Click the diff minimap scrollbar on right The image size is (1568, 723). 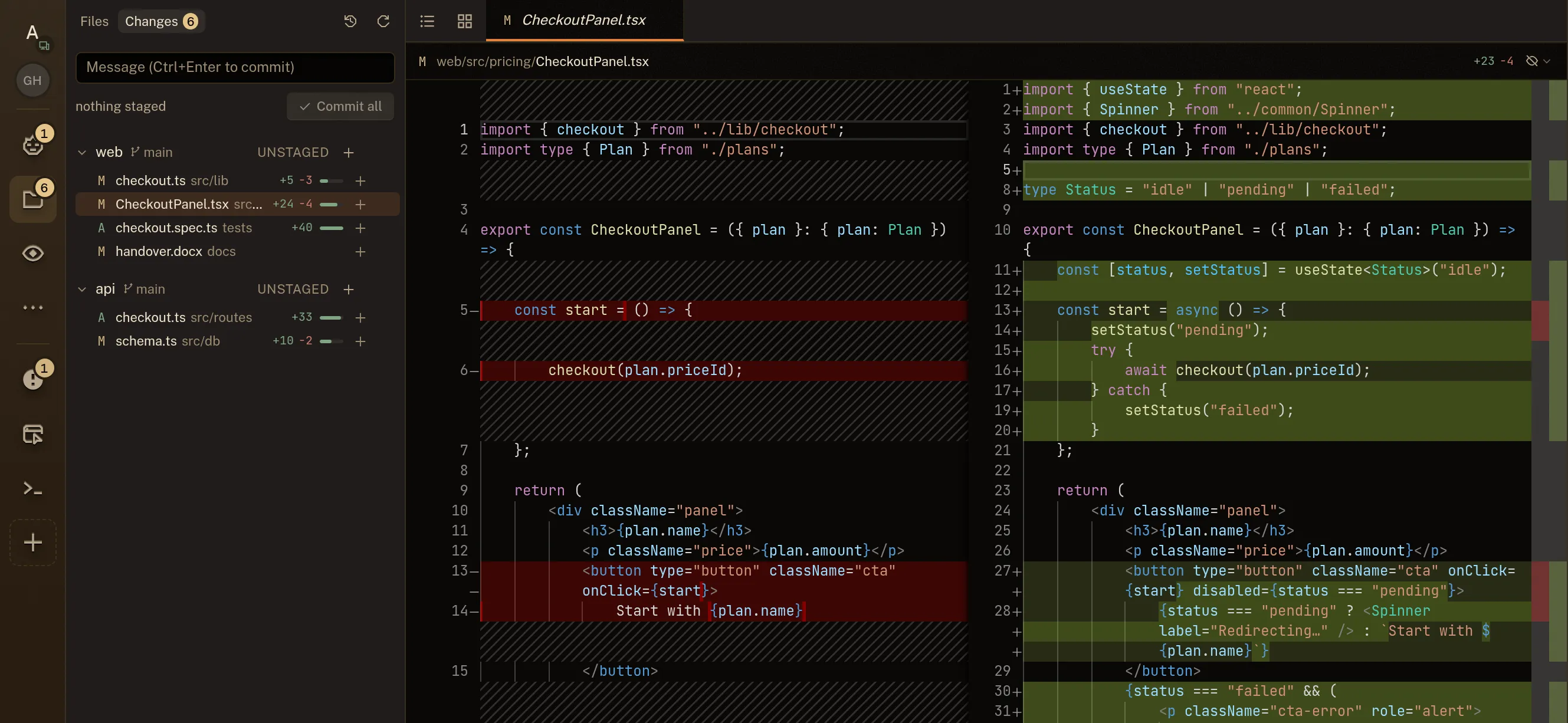pos(1557,401)
